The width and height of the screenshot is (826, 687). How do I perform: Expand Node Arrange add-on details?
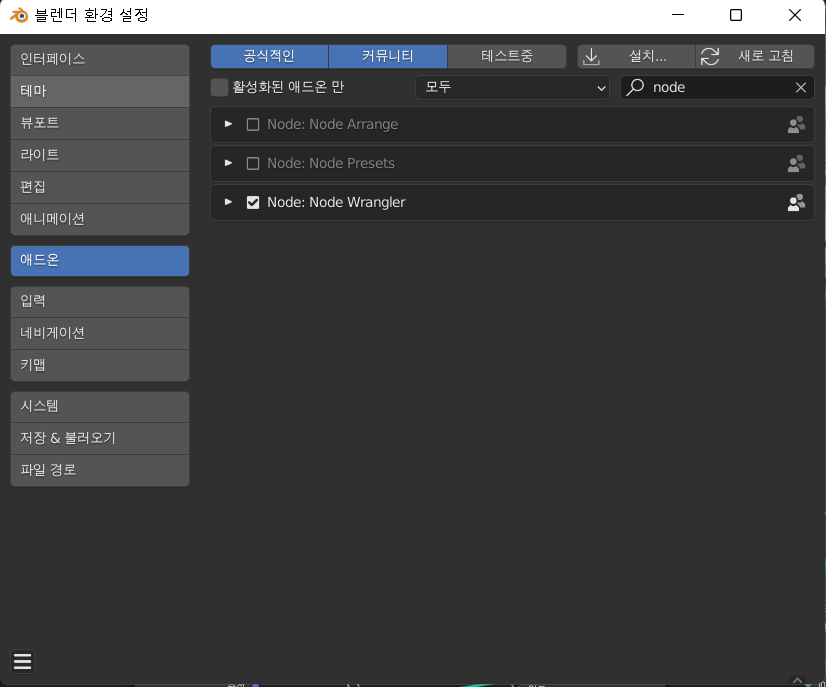(228, 124)
